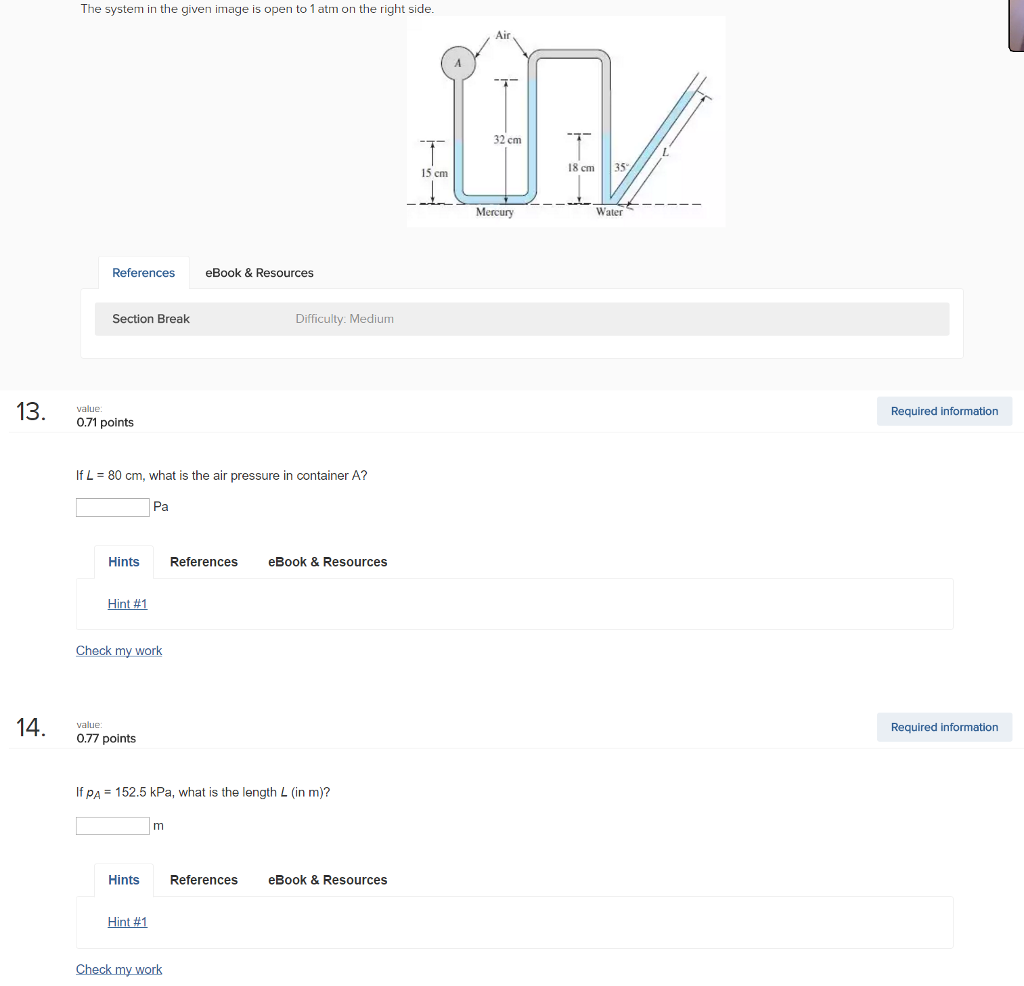Open References tab under question 13
The image size is (1024, 986).
point(204,562)
